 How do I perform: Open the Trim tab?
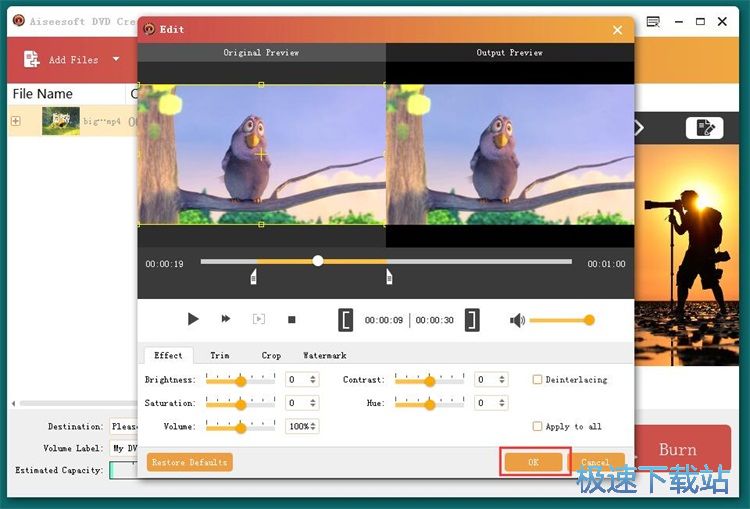click(220, 355)
